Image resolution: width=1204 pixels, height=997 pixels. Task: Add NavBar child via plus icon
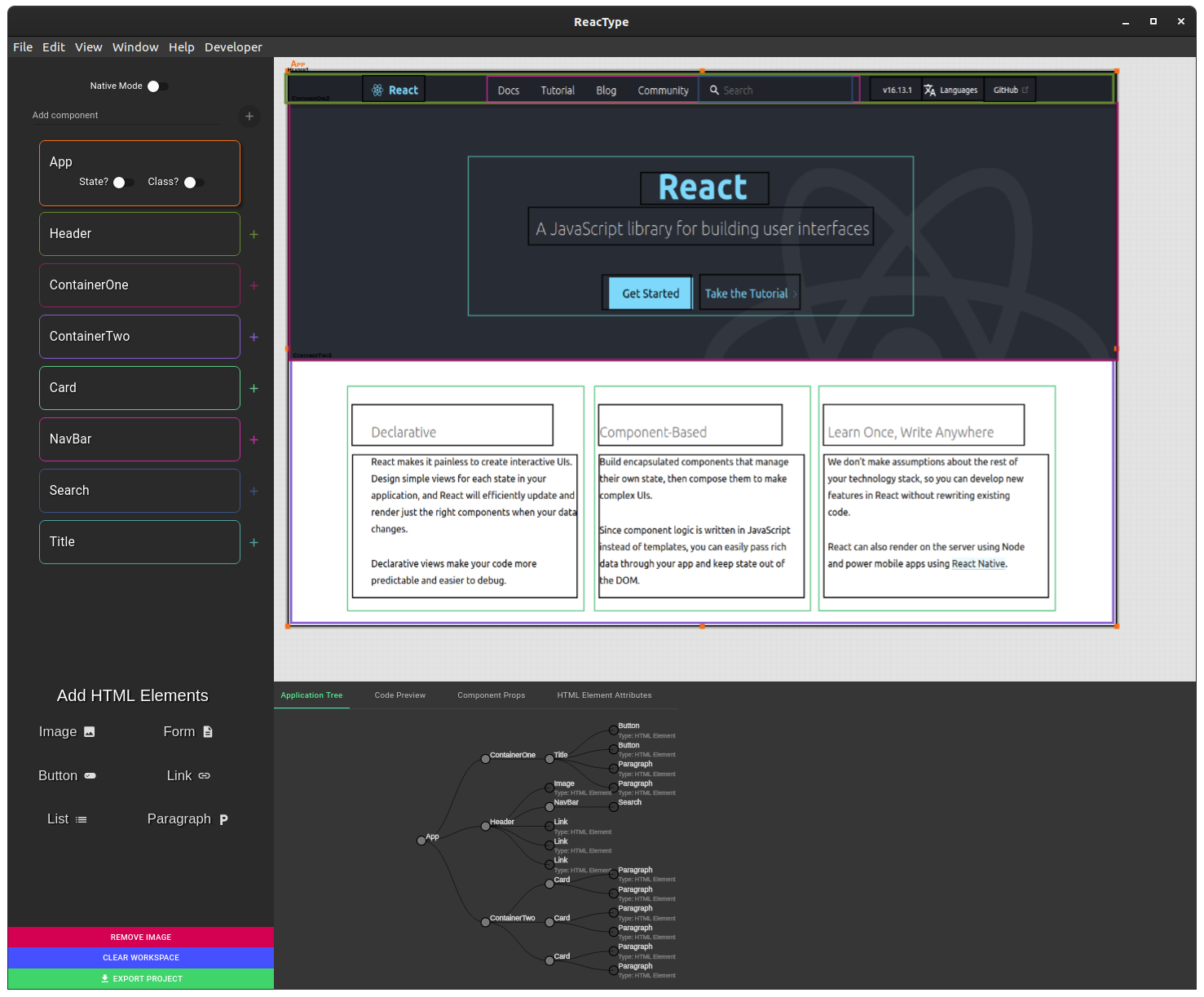(254, 440)
